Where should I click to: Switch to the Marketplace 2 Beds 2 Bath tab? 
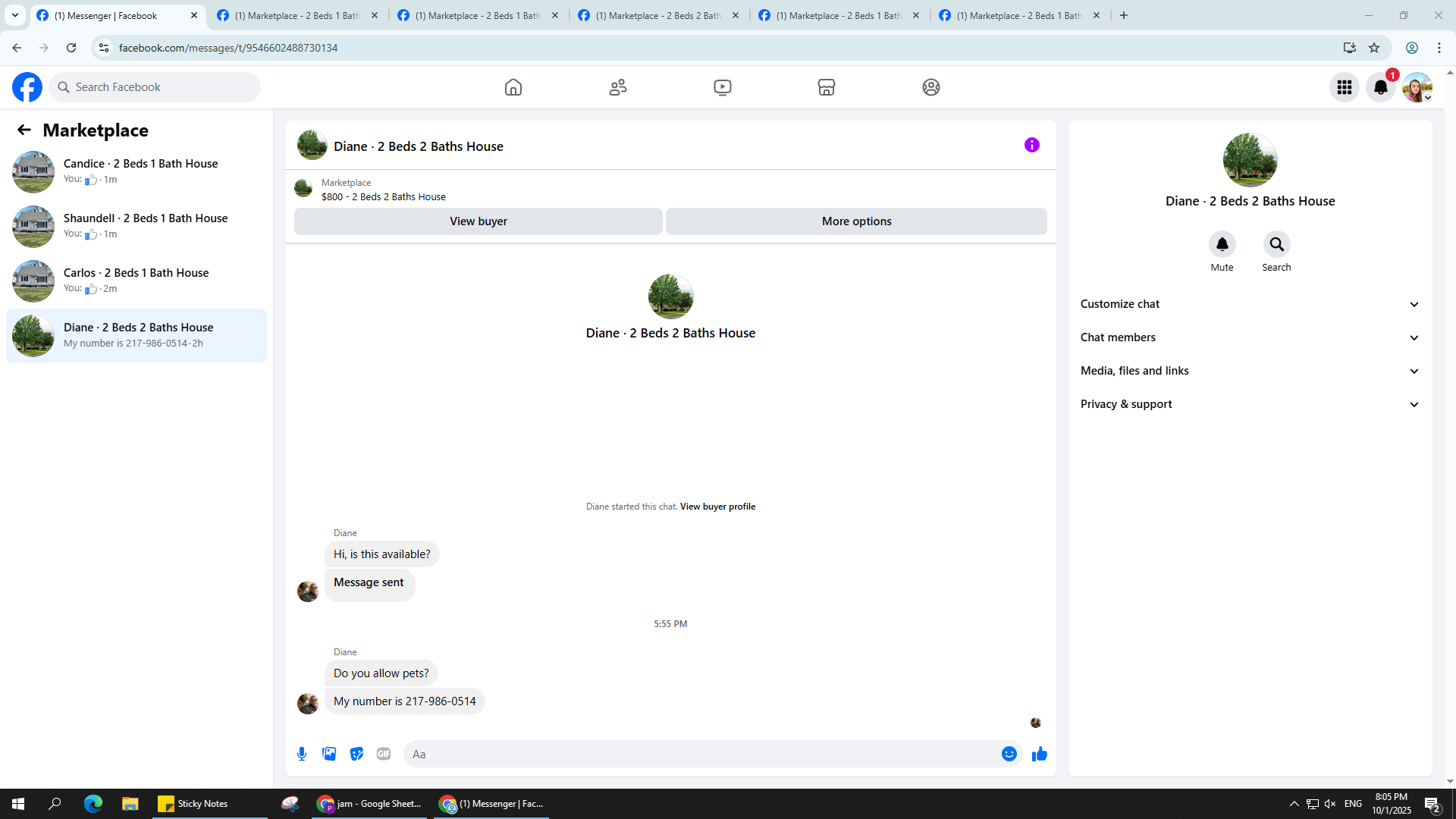(659, 15)
